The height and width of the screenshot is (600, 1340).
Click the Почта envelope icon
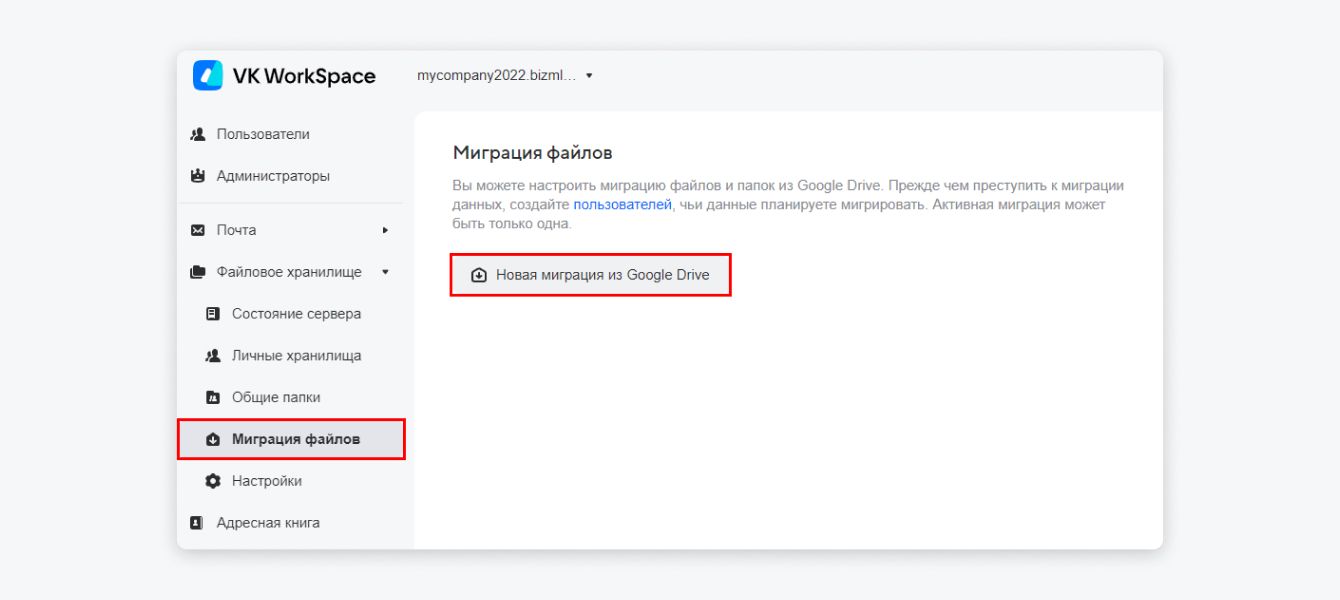[x=200, y=229]
